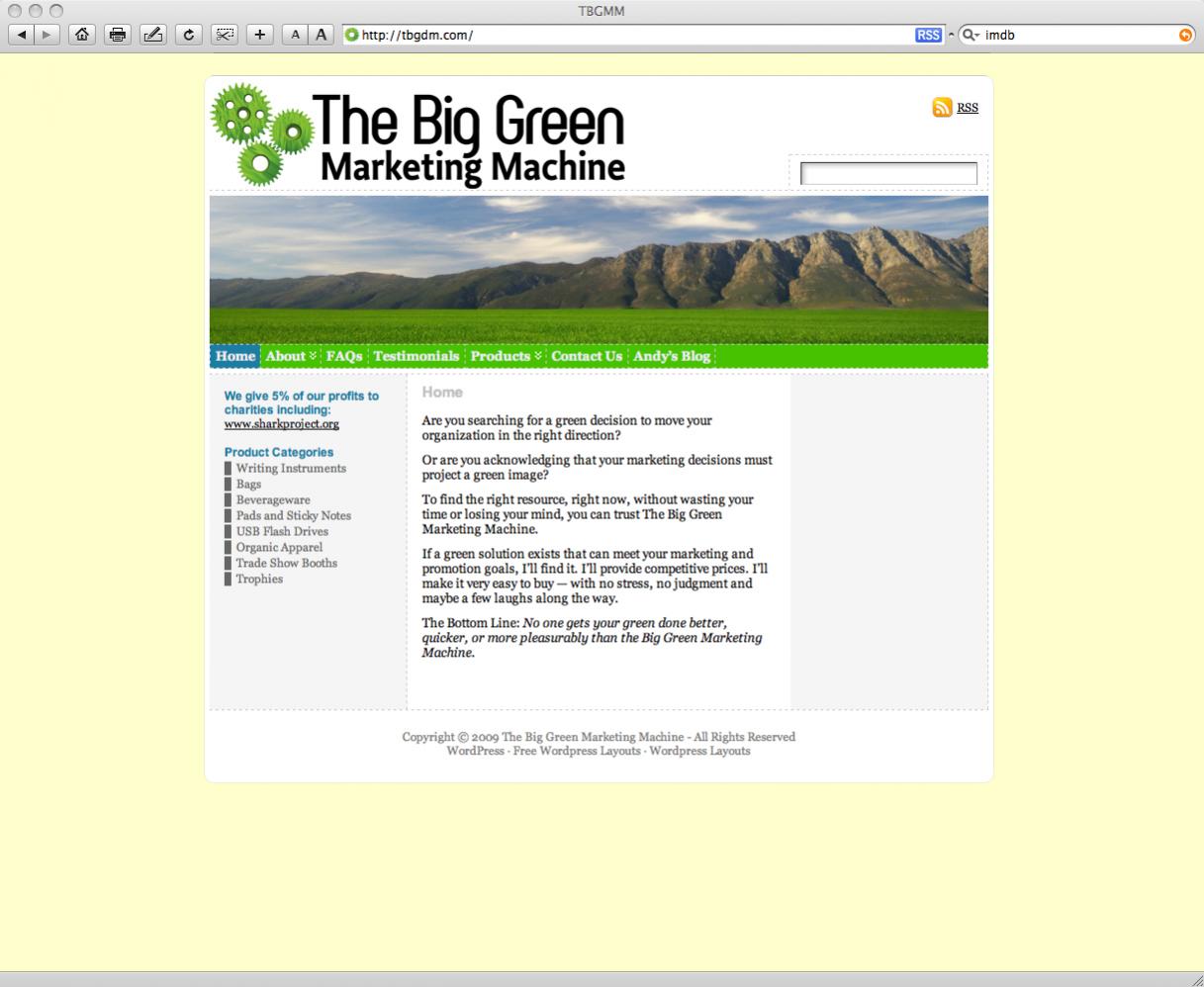Viewport: 1204px width, 987px height.
Task: Expand the Products menu arrow
Action: pyautogui.click(x=538, y=356)
